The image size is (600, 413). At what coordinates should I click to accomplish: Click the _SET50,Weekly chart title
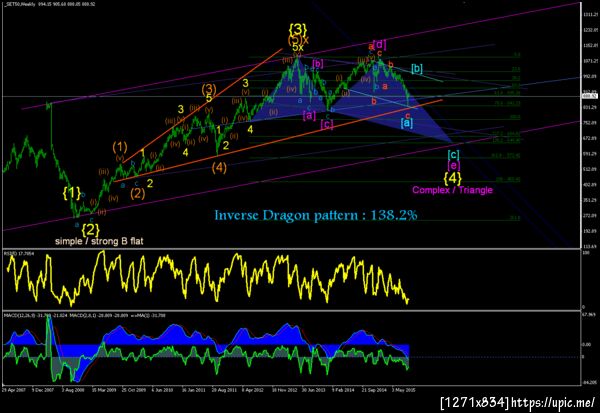tap(20, 4)
